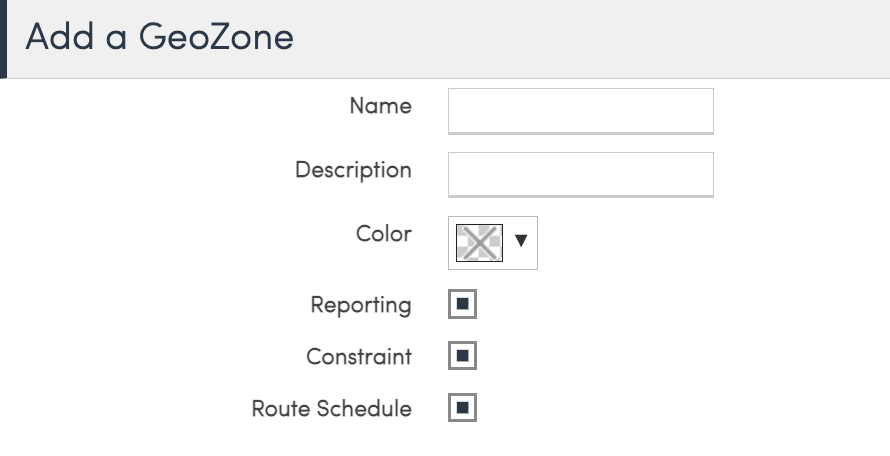890x456 pixels.
Task: Tick the Route Schedule checkbox
Action: pyautogui.click(x=462, y=408)
